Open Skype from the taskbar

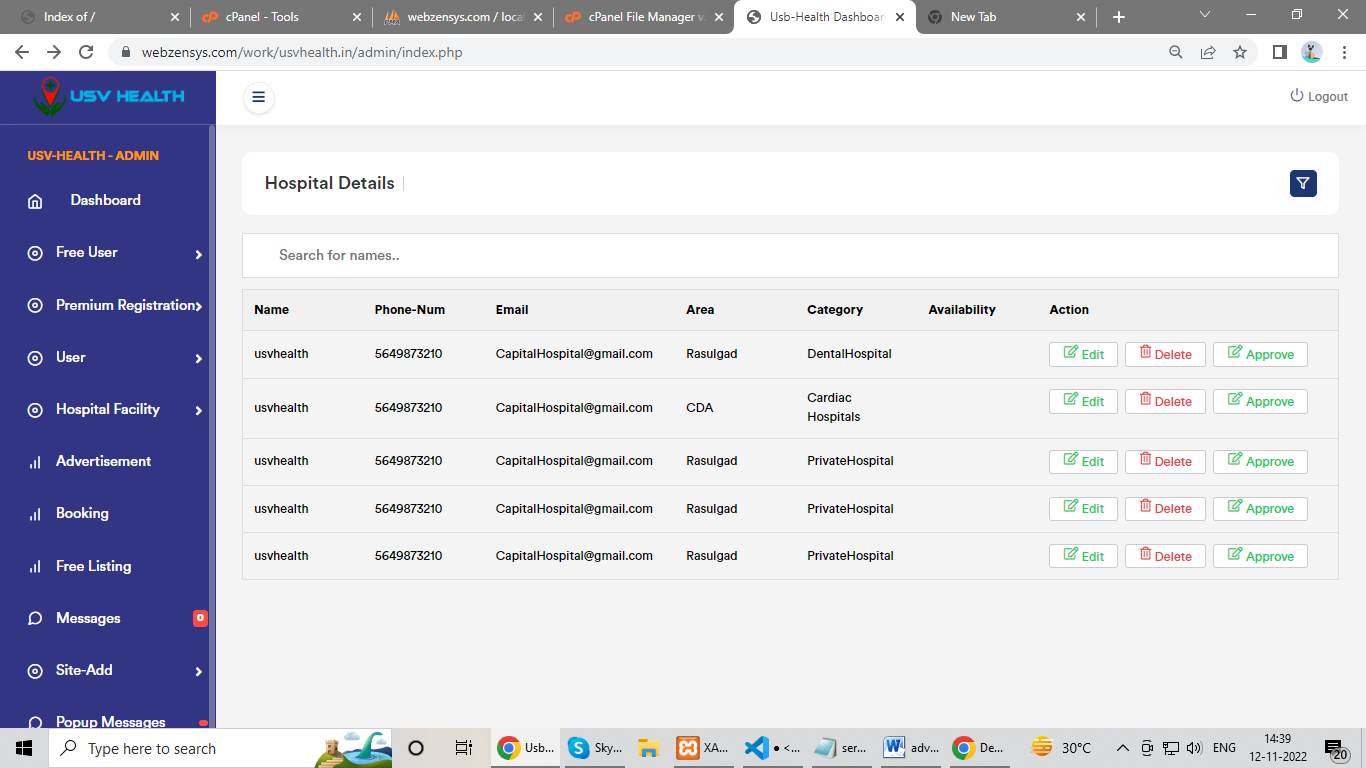click(593, 748)
